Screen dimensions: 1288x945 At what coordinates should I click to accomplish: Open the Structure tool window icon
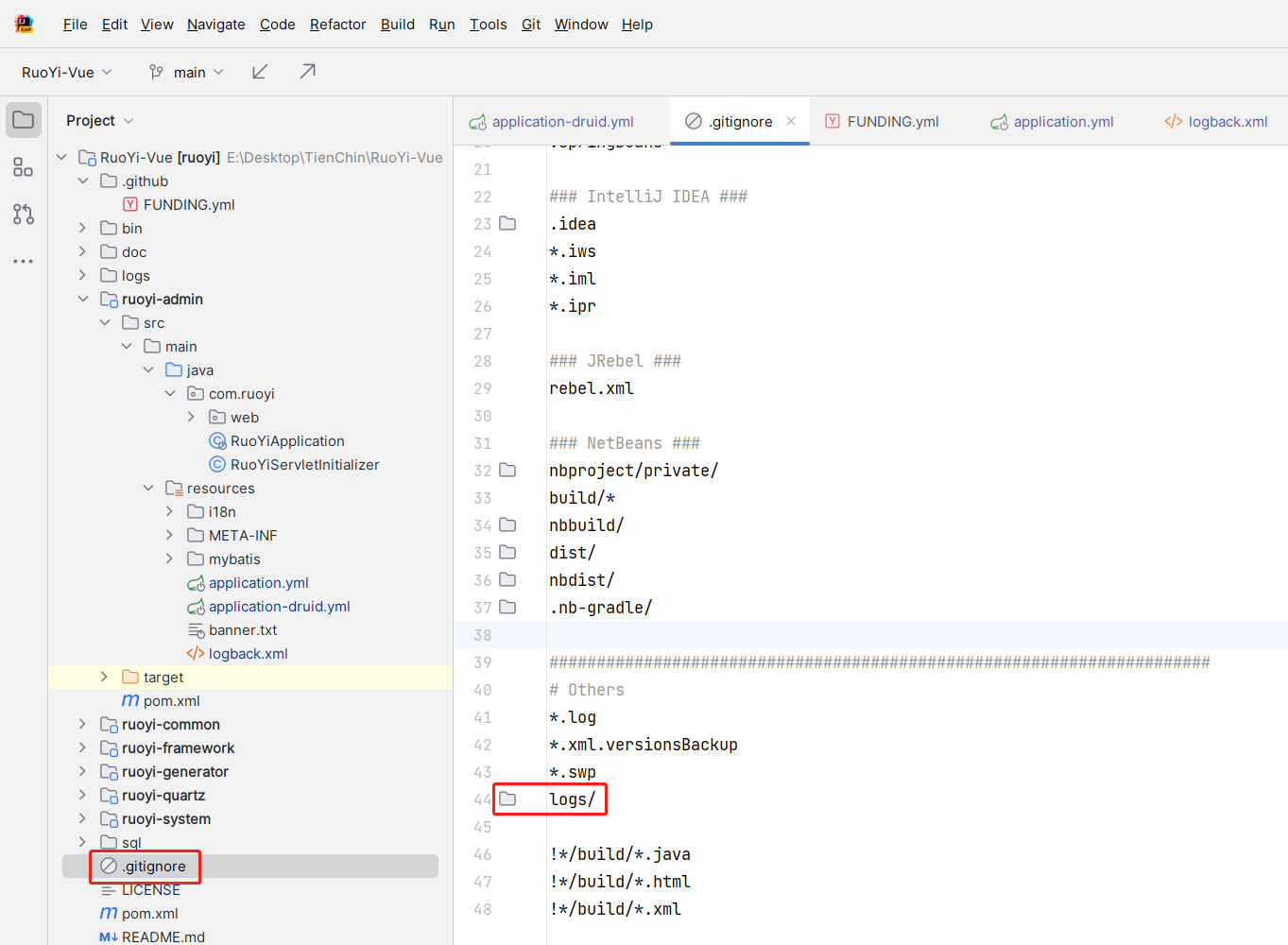click(24, 167)
